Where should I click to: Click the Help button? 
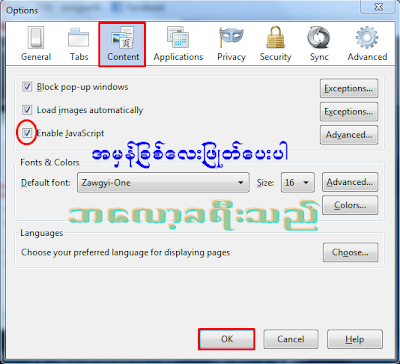[x=355, y=339]
